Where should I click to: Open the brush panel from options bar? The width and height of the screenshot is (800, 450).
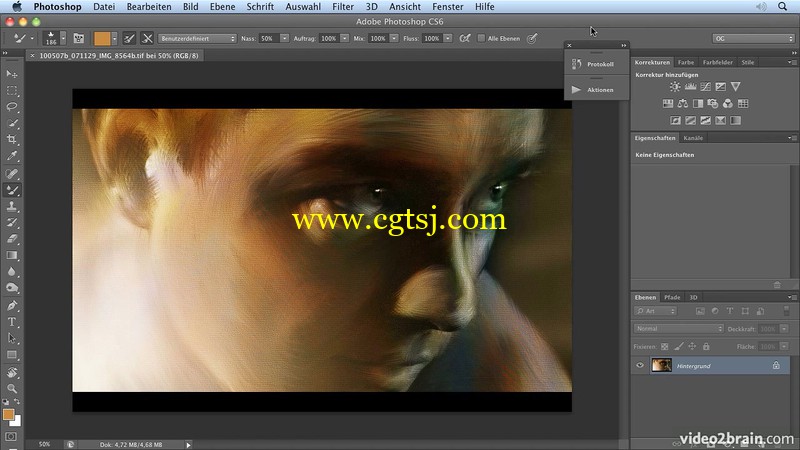(x=79, y=38)
